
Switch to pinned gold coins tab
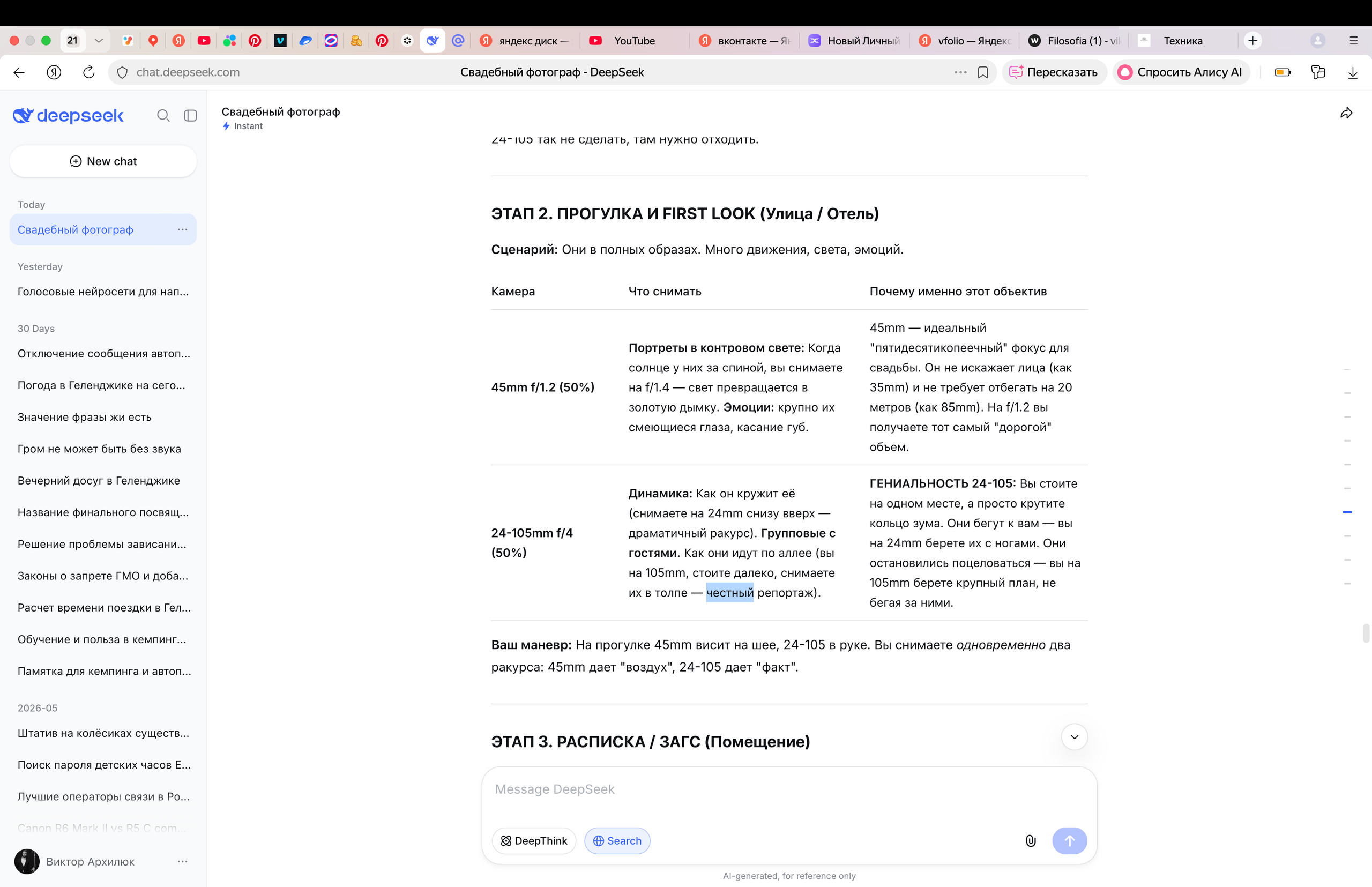click(x=356, y=41)
